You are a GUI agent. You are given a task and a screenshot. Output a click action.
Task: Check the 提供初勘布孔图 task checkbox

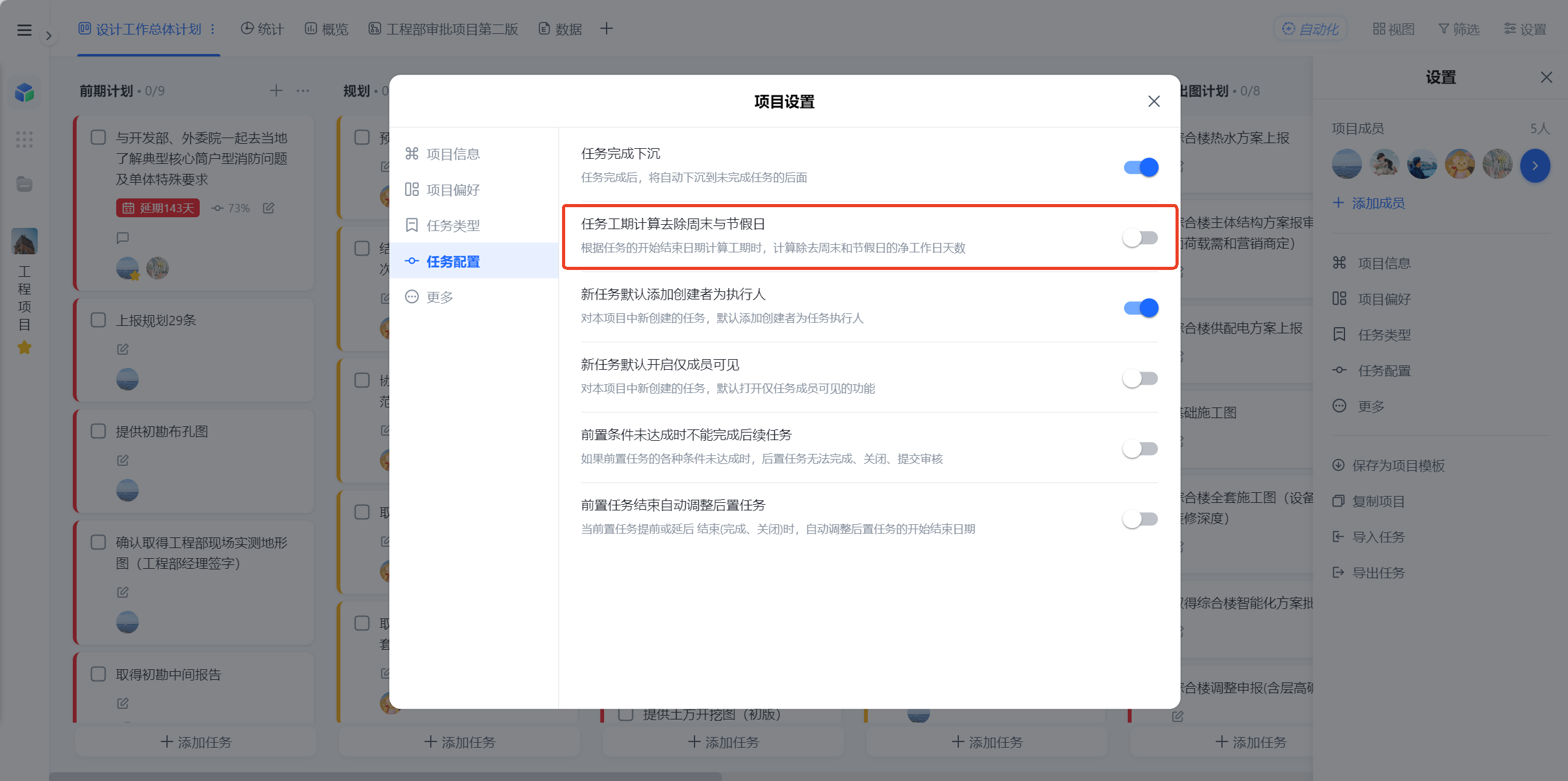99,431
